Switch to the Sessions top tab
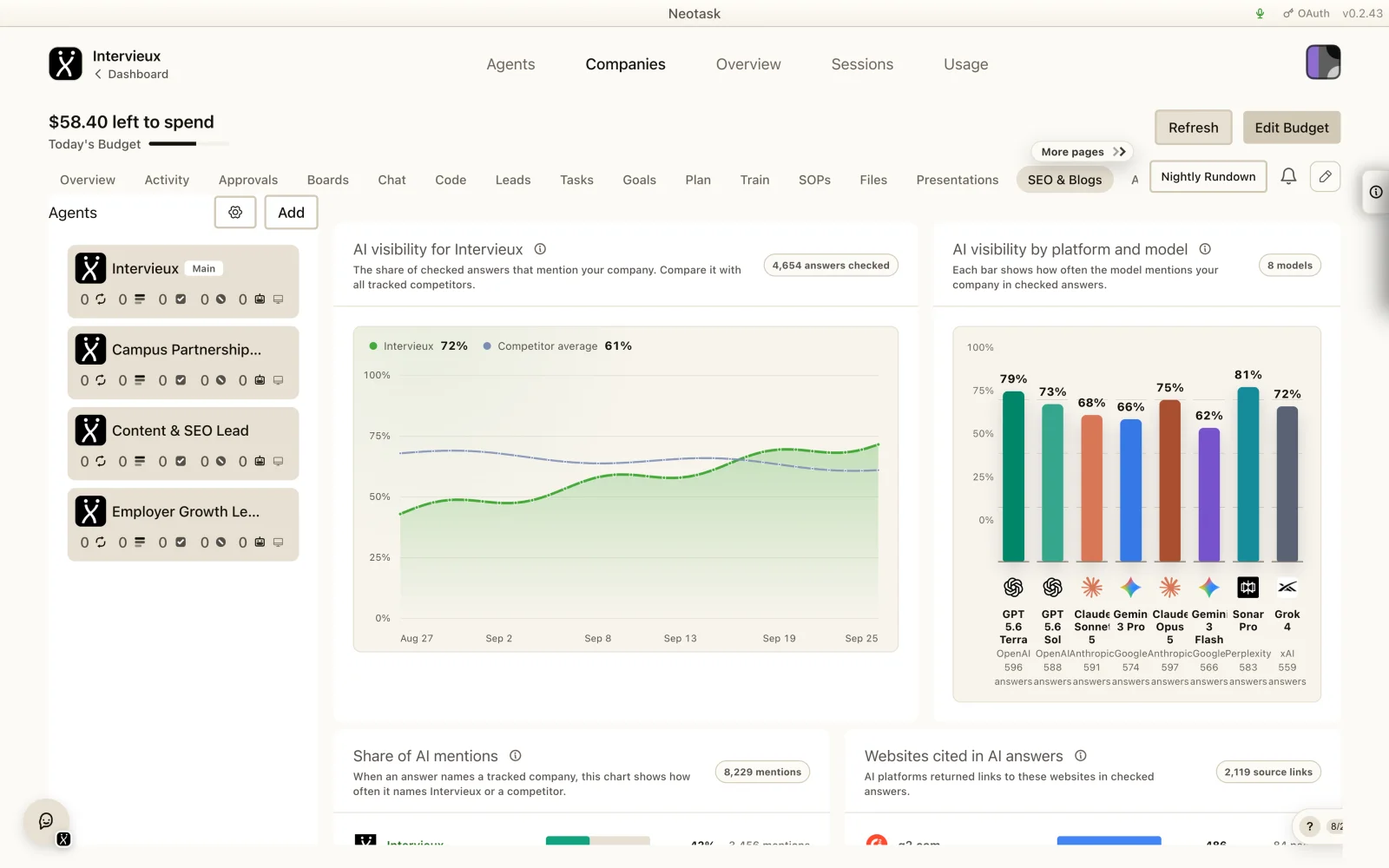This screenshot has width=1389, height=868. 862,64
